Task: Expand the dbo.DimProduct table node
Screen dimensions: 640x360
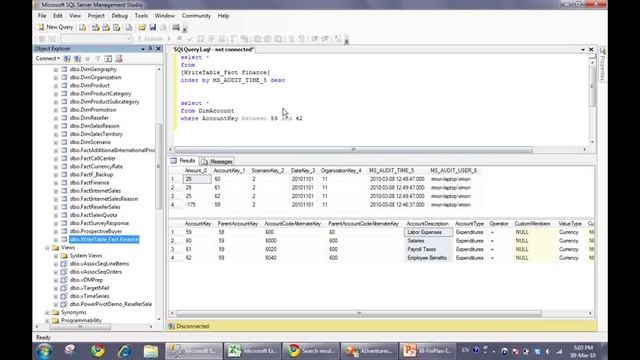Action: tap(56, 86)
